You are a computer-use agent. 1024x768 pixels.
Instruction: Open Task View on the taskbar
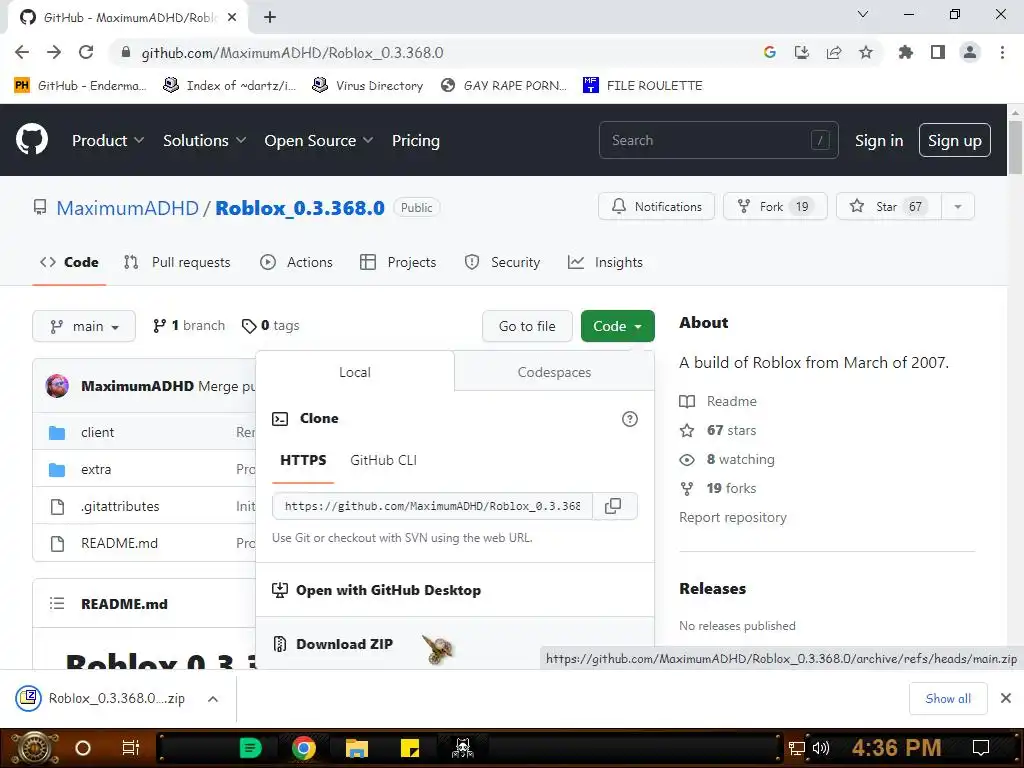point(131,748)
